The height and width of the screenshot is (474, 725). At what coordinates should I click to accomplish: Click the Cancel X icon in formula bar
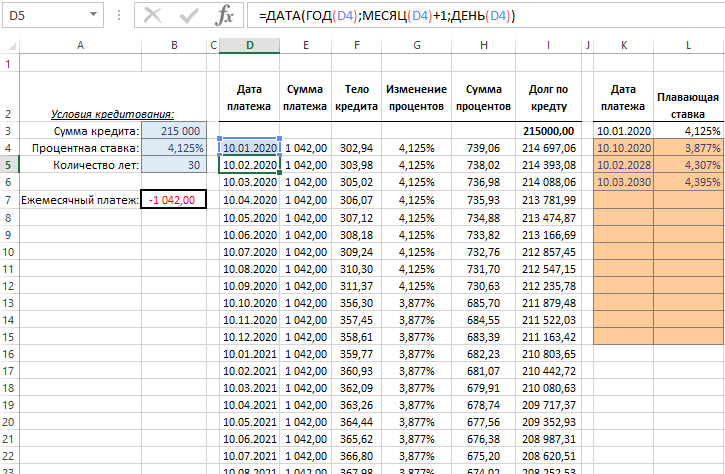pos(152,16)
